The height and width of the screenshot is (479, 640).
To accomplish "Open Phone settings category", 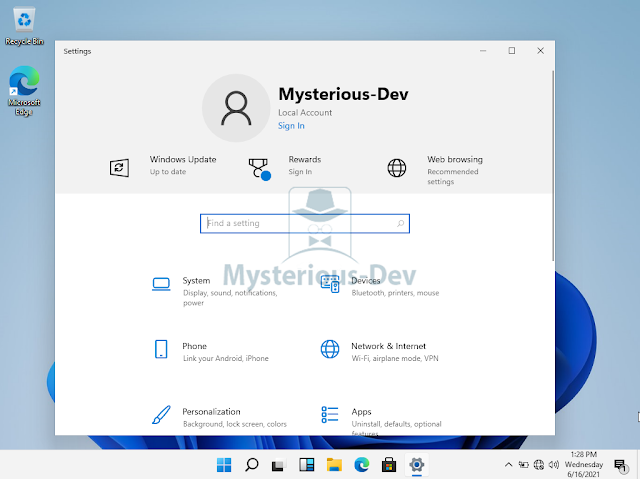I will pyautogui.click(x=194, y=347).
